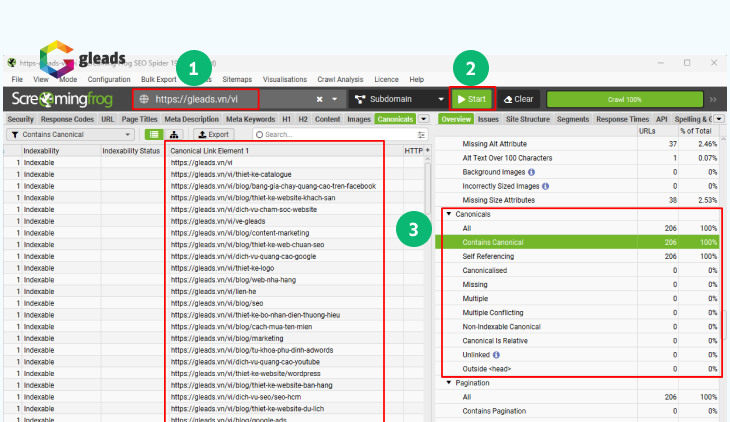This screenshot has width=730, height=422.
Task: Click the Background Images info icon
Action: (531, 172)
